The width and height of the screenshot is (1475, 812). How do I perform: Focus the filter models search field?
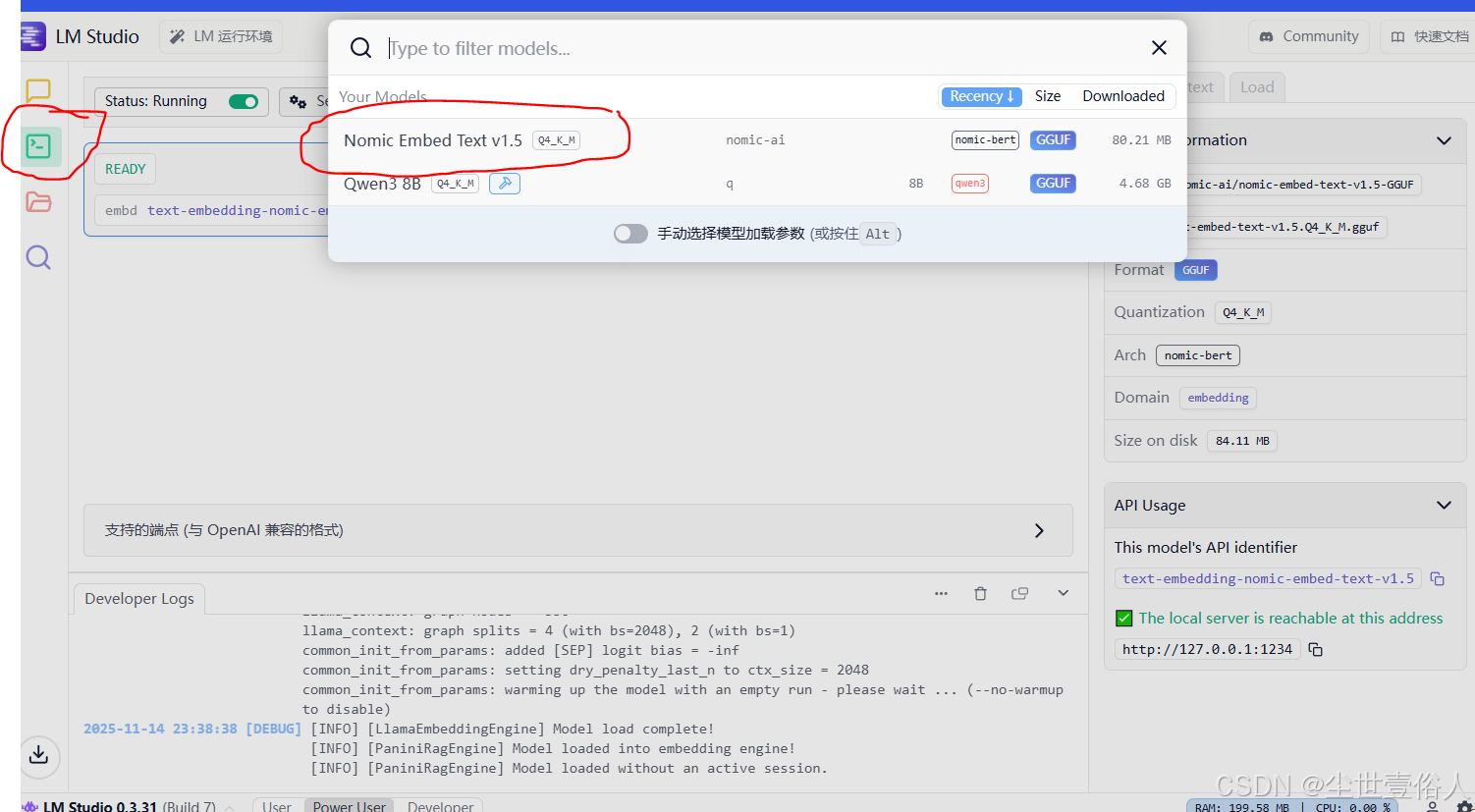pos(756,48)
